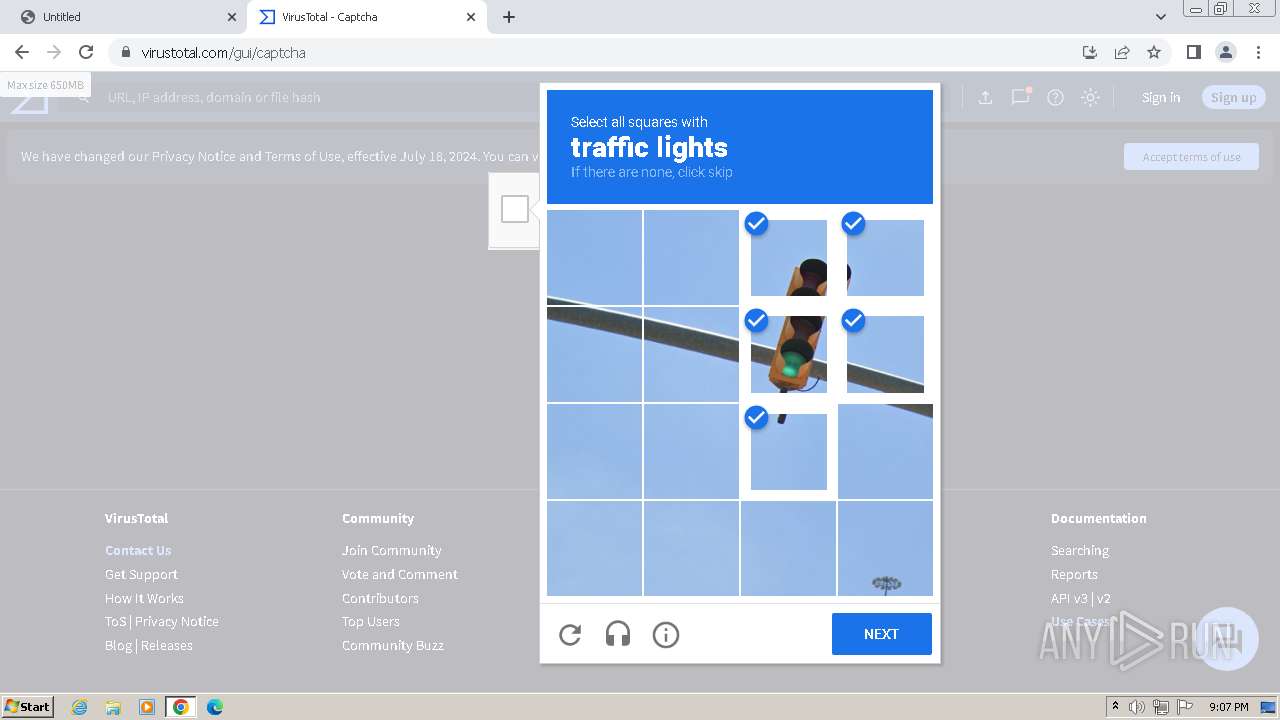Bookmark this page with star icon
This screenshot has height=720, width=1280.
coord(1154,52)
